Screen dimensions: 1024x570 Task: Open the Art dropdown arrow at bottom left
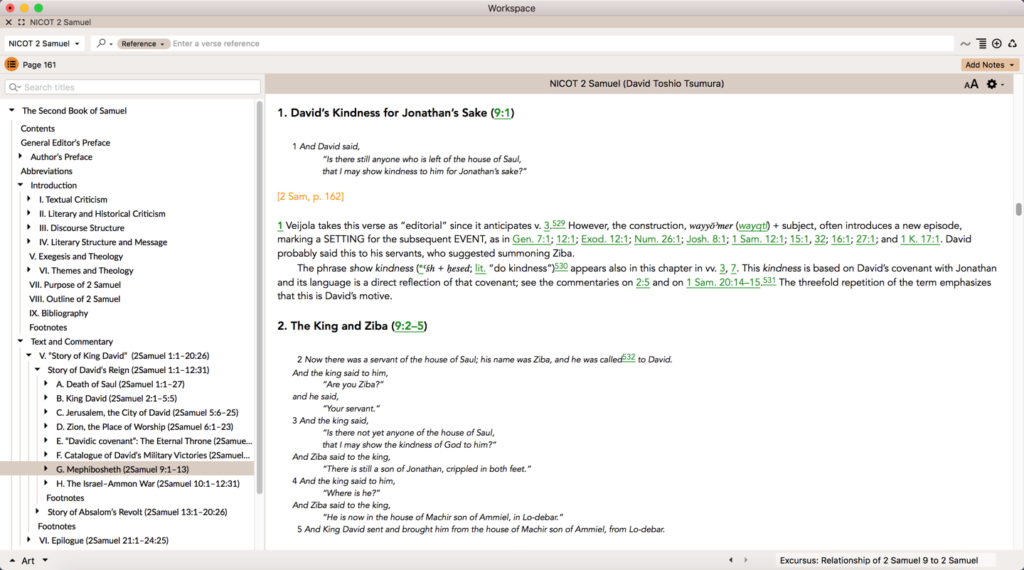pyautogui.click(x=45, y=560)
